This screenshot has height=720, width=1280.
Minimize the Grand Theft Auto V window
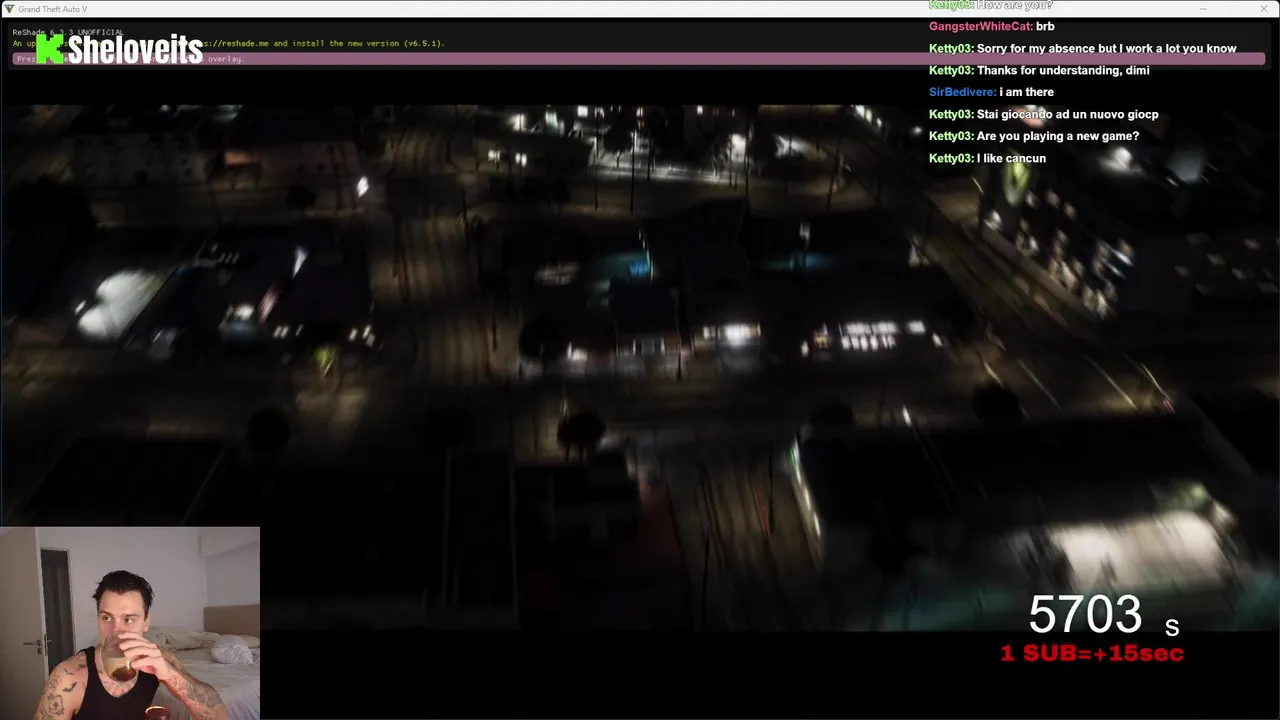click(x=1203, y=9)
